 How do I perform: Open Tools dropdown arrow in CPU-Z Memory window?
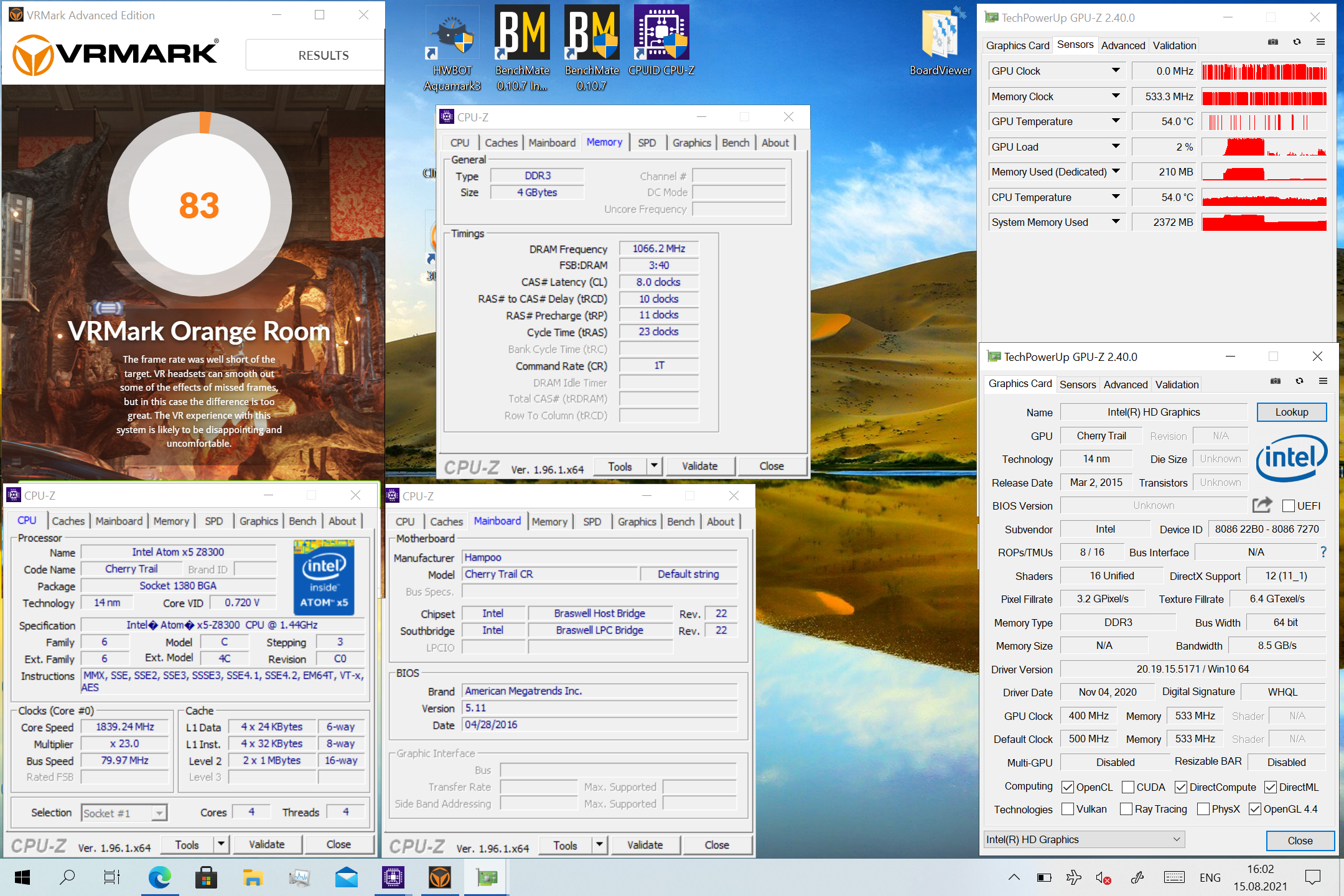coord(653,466)
